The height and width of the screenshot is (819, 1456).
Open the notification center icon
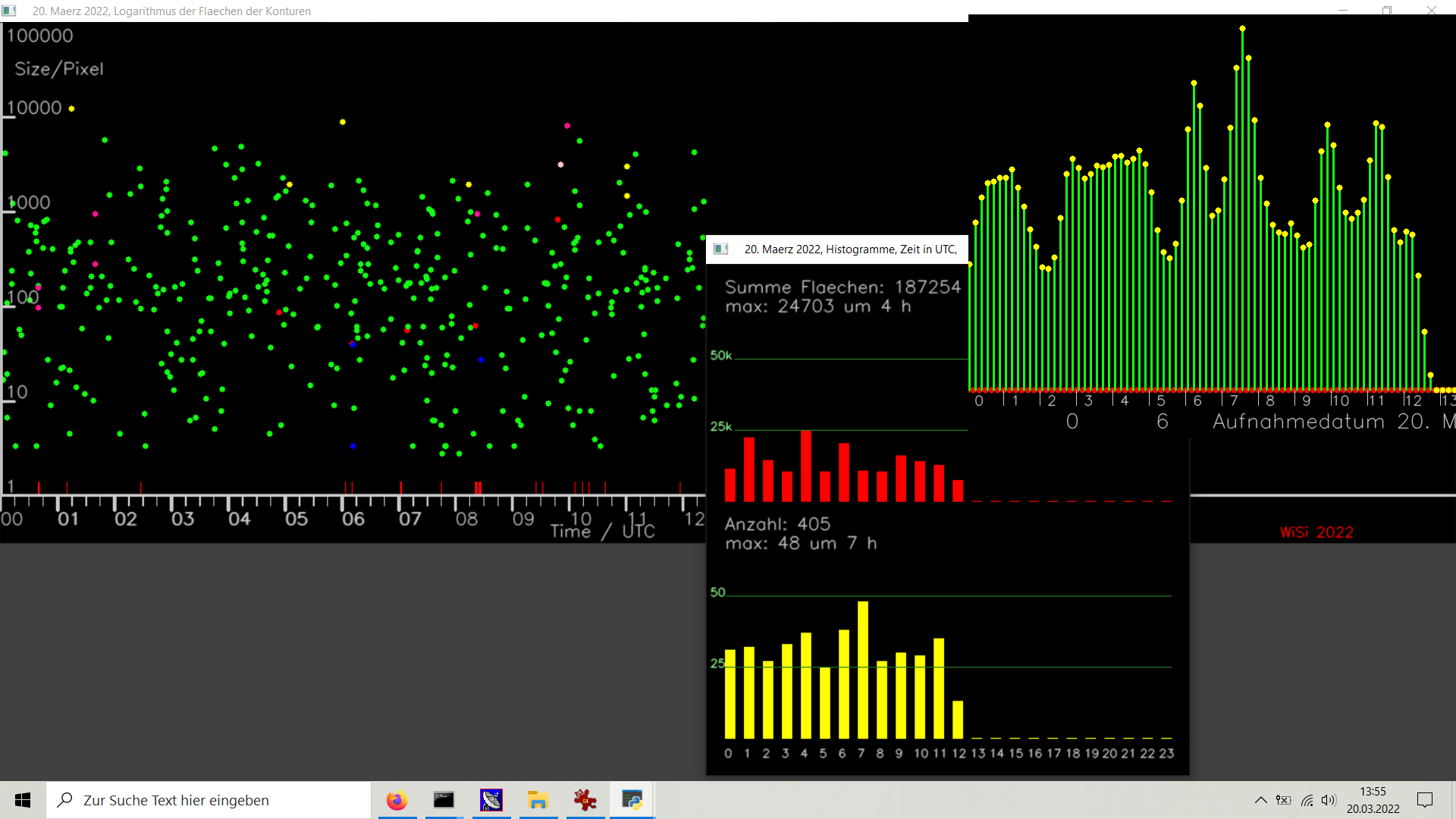(x=1425, y=800)
